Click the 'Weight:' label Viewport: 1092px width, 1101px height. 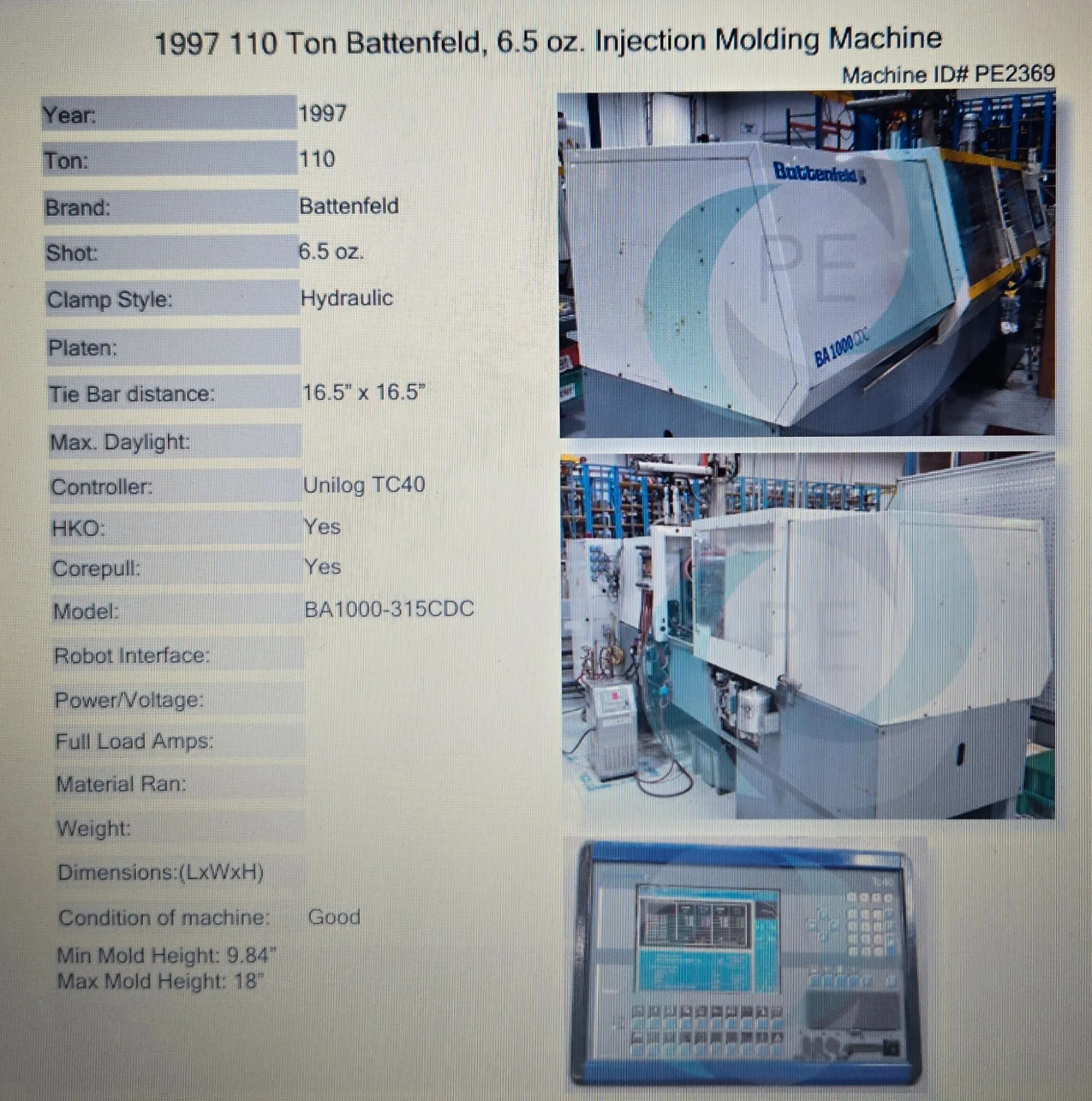[94, 828]
